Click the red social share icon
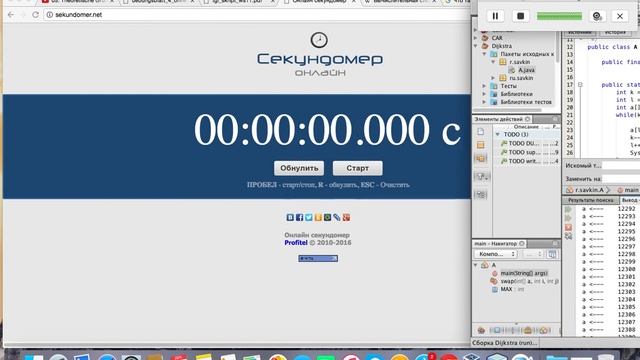640x360 pixels. pyautogui.click(x=346, y=218)
